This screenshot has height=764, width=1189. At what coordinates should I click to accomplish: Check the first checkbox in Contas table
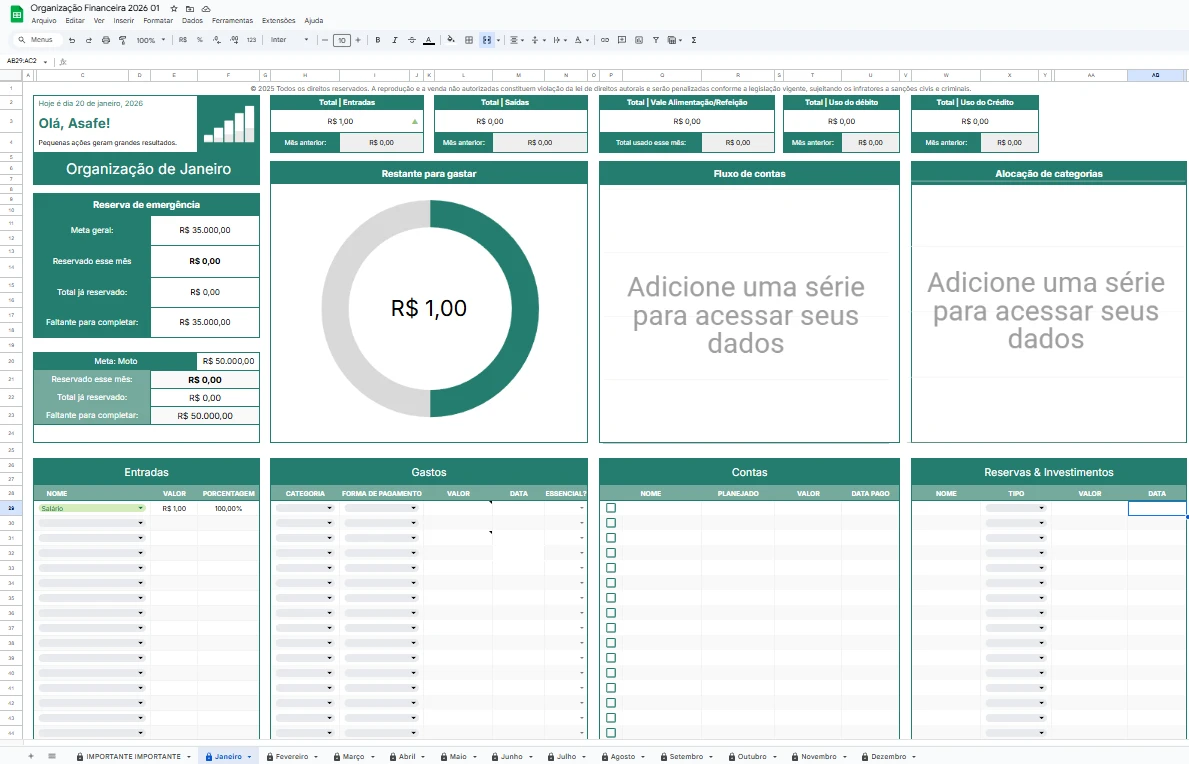point(611,508)
